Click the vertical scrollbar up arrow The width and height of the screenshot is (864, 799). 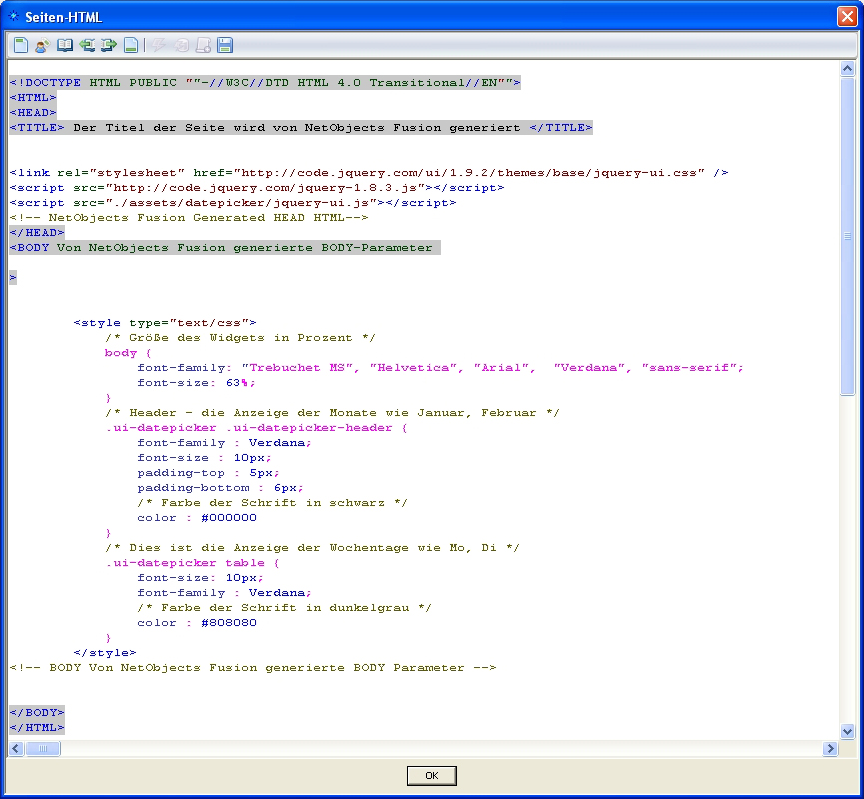point(847,69)
